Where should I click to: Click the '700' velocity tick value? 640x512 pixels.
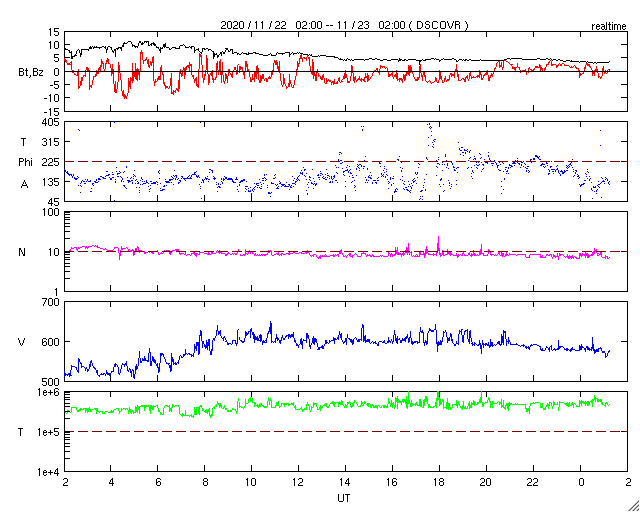(x=51, y=302)
